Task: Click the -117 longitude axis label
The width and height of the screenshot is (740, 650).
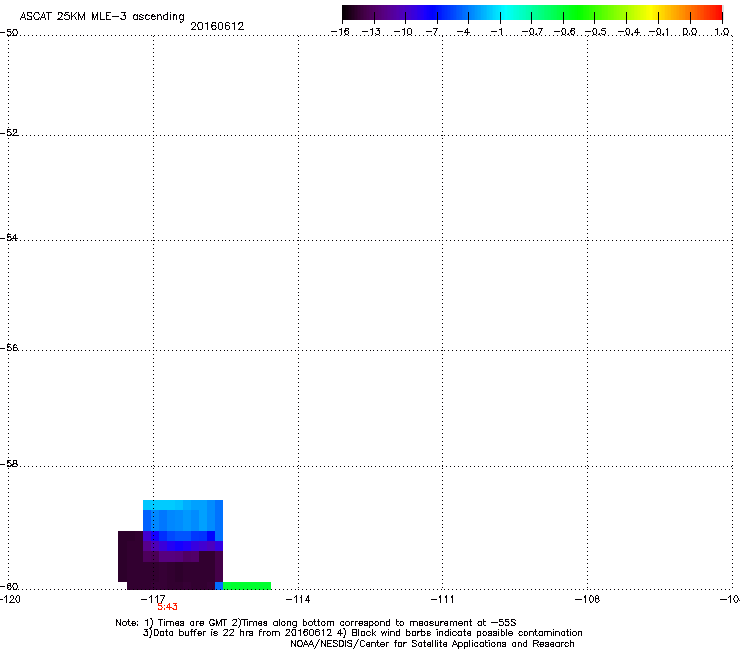Action: point(153,599)
